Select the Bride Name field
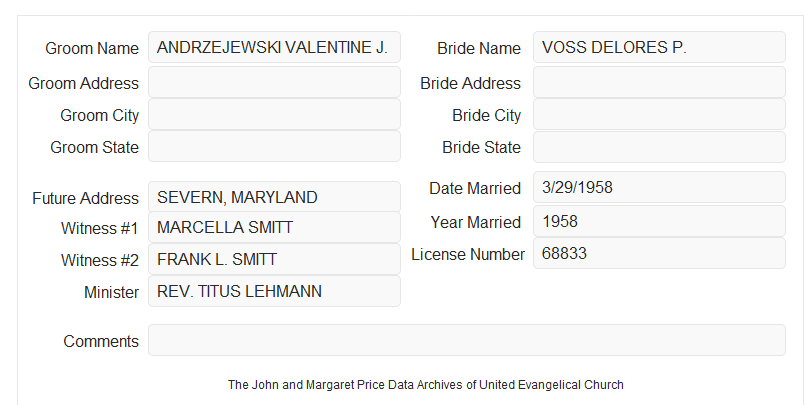The height and width of the screenshot is (405, 805). (659, 47)
